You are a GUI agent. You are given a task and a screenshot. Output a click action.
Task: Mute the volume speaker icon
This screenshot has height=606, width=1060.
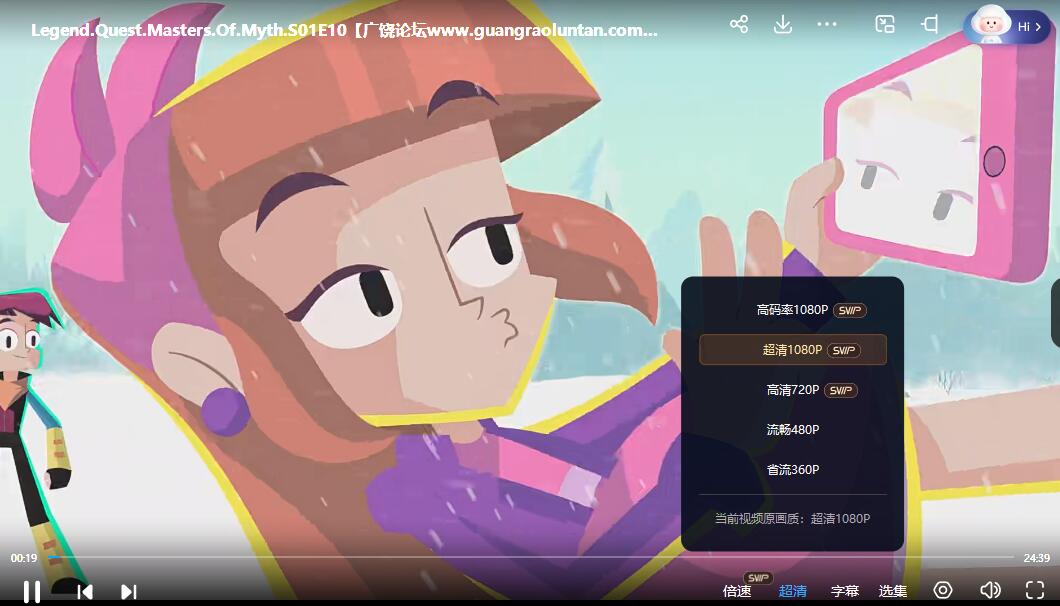tap(990, 590)
